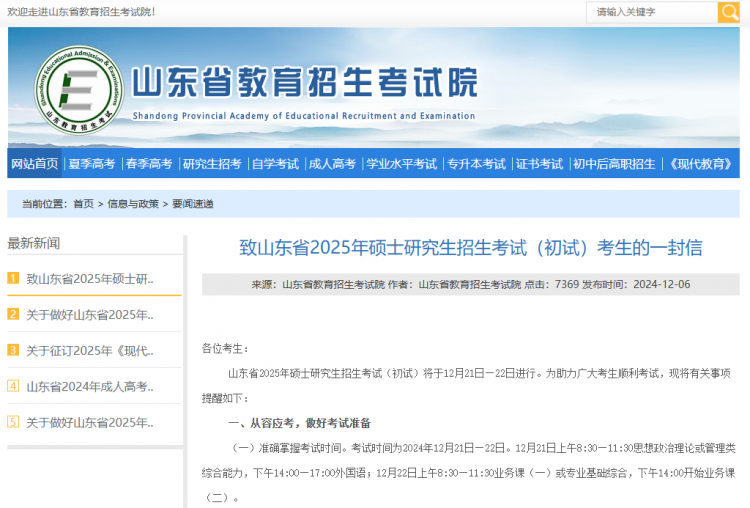The width and height of the screenshot is (750, 508).
Task: Open the 《现代教育》 nav item
Action: 700,164
